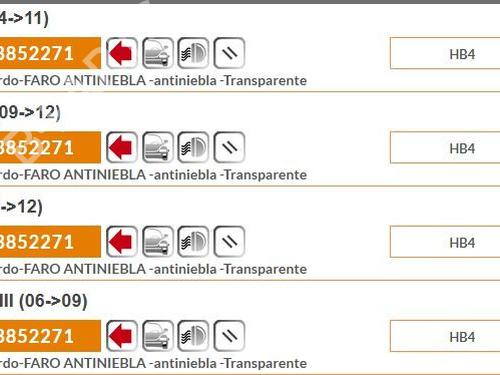Select fog lamp icon in the first row
Image resolution: width=500 pixels, height=375 pixels.
(193, 53)
